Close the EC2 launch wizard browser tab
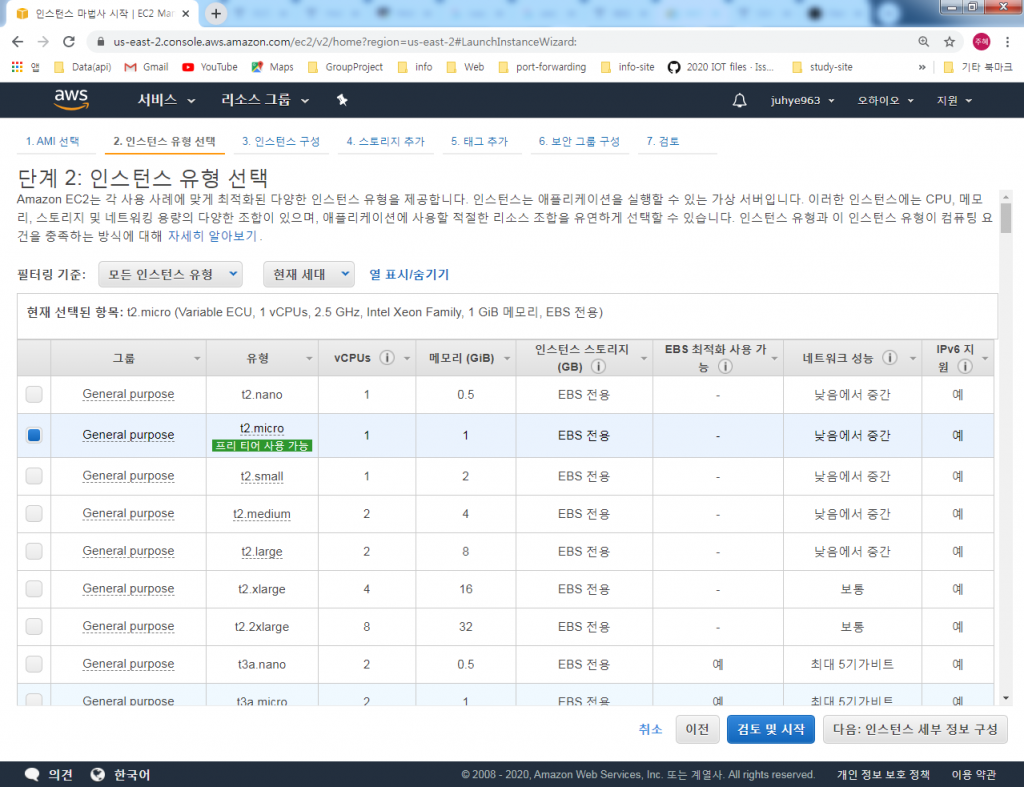This screenshot has width=1024, height=787. tap(185, 13)
